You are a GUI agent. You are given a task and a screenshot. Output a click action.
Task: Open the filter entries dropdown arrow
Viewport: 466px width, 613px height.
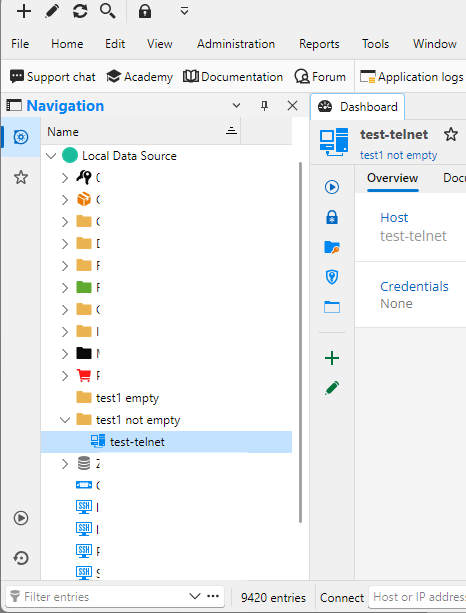pyautogui.click(x=194, y=596)
